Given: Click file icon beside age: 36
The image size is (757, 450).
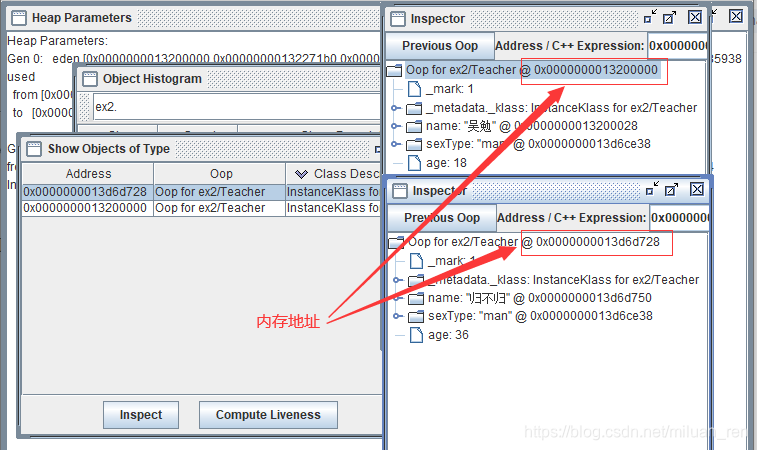Looking at the screenshot, I should coord(416,335).
